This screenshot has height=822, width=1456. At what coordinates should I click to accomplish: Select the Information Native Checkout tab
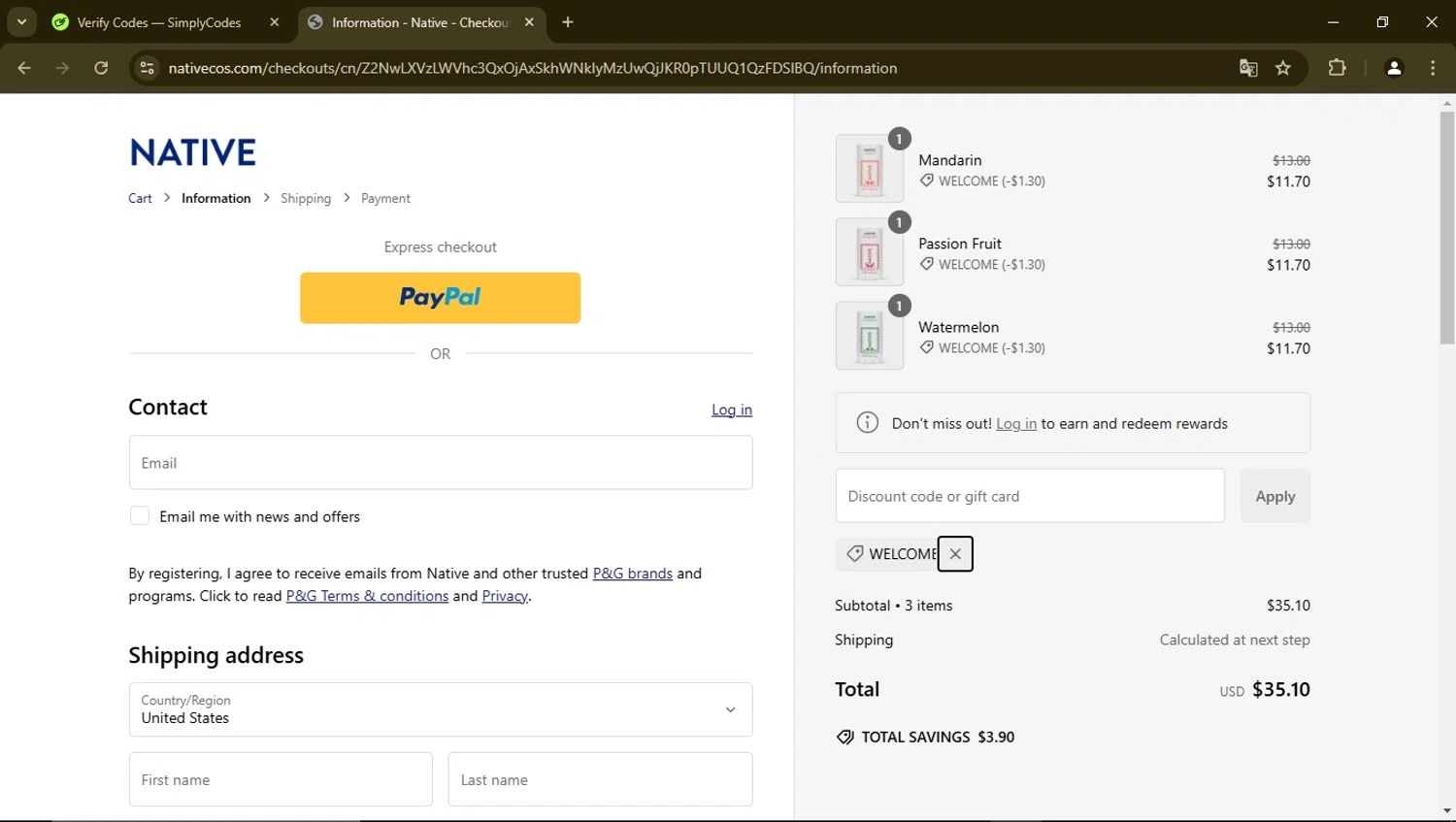pyautogui.click(x=421, y=22)
